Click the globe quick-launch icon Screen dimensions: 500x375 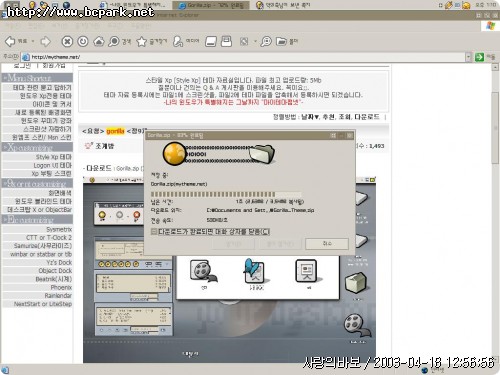[x=66, y=5]
